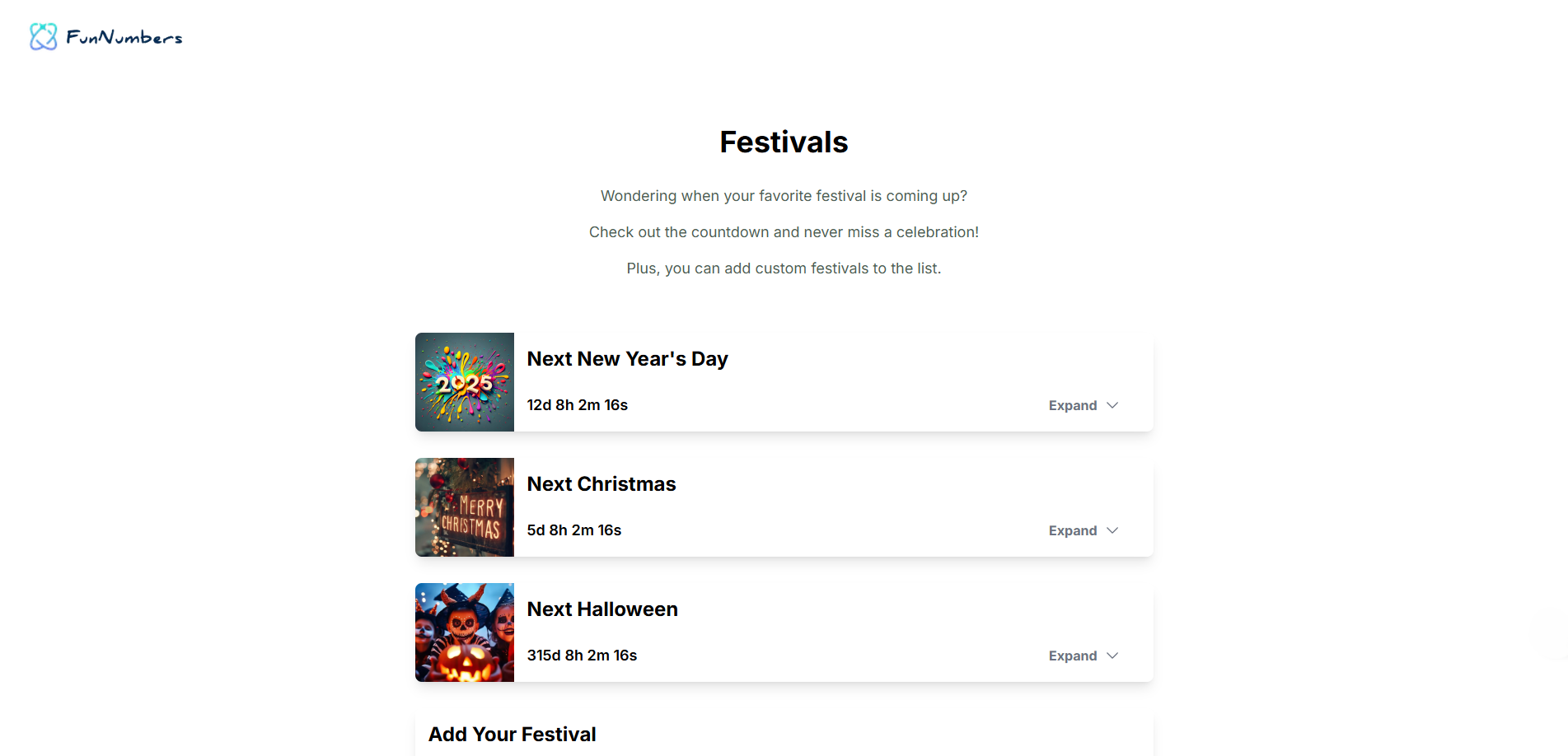
Task: Open the Halloween pumpkin thumbnail
Action: [x=465, y=632]
